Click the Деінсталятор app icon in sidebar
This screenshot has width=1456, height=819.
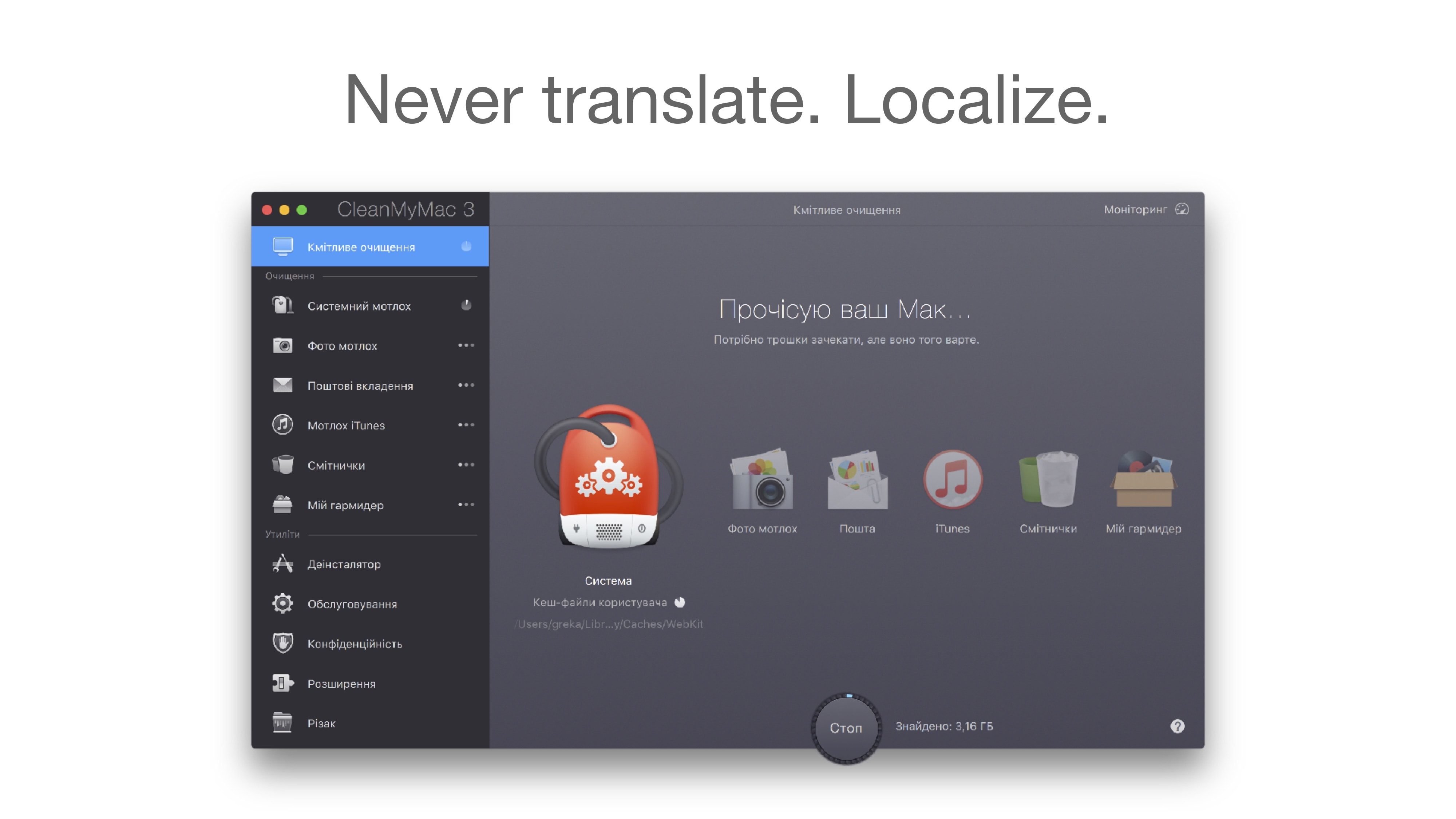pos(282,563)
